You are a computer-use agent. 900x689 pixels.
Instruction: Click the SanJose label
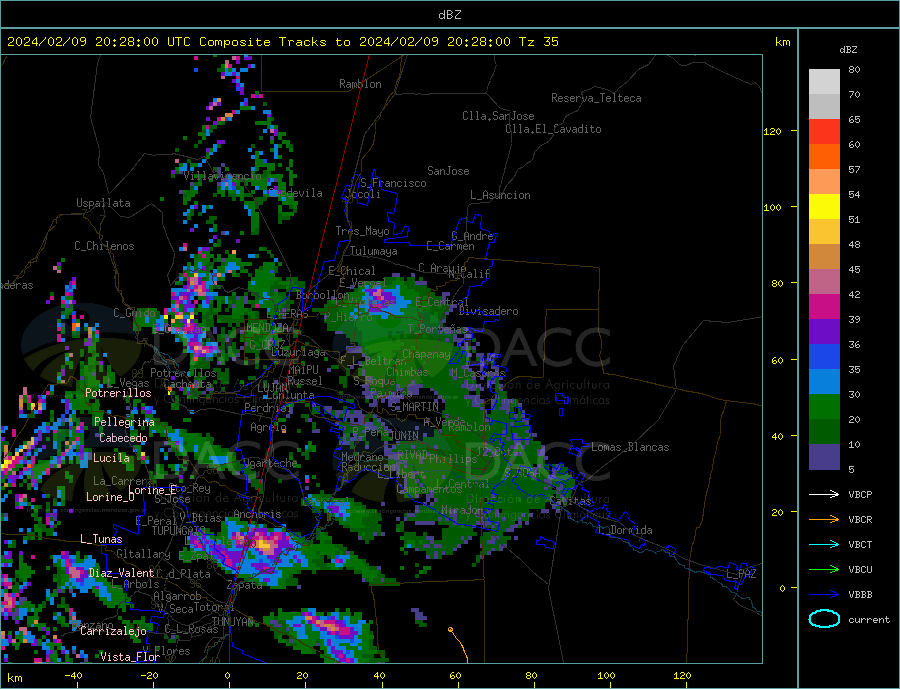[448, 171]
